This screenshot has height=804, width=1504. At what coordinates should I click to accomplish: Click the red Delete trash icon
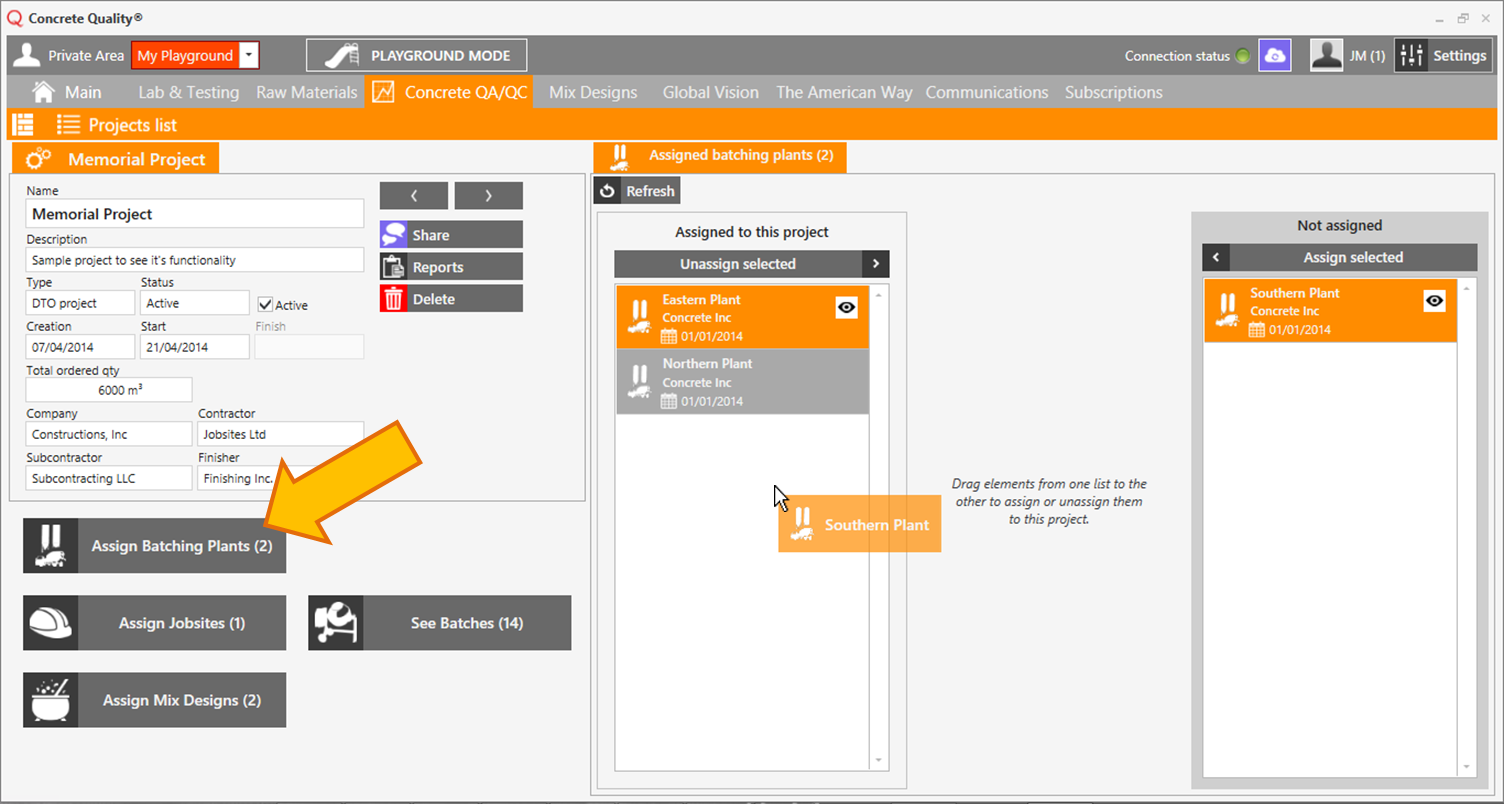pos(393,299)
